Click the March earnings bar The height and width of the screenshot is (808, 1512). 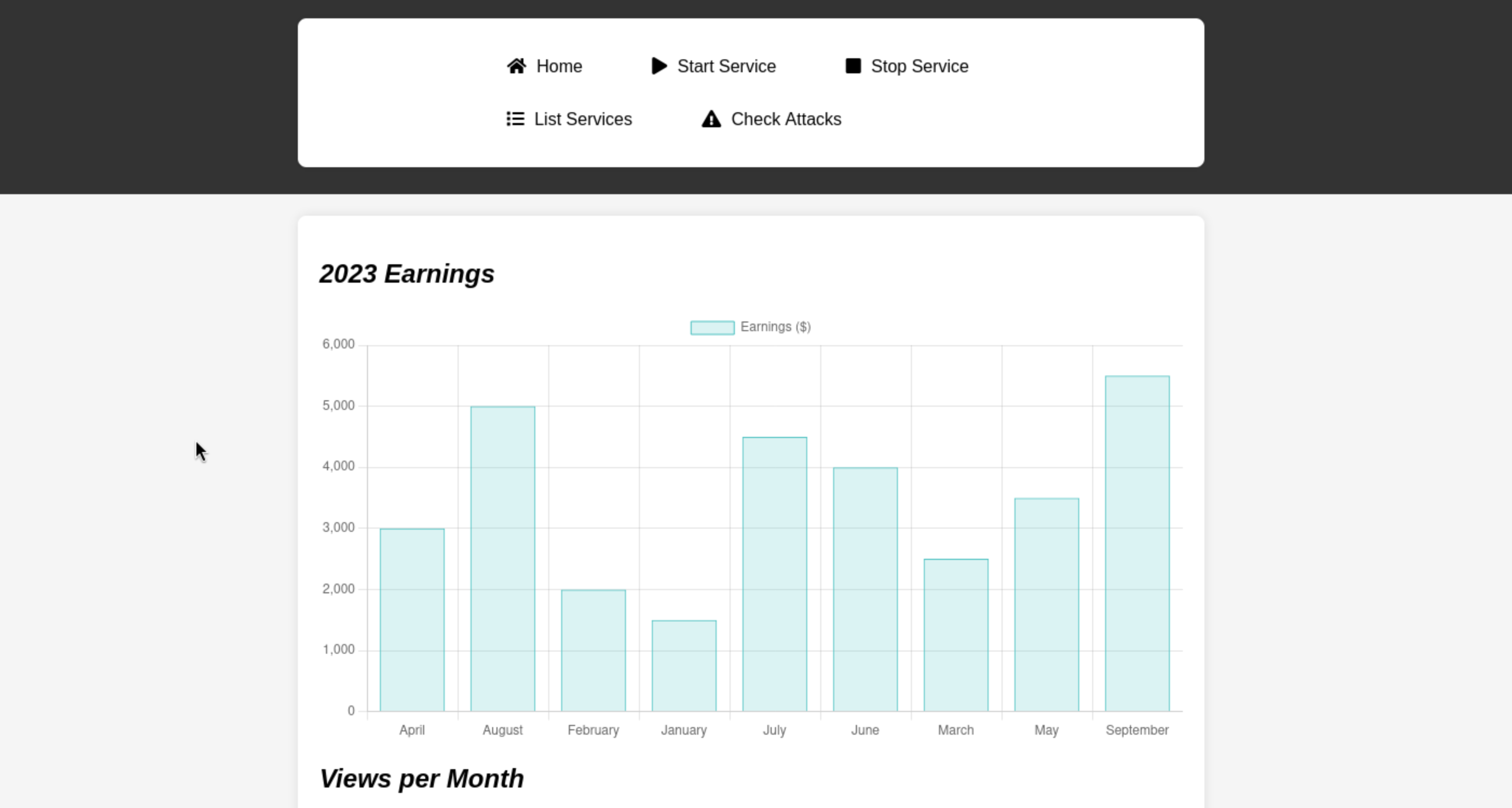(956, 635)
